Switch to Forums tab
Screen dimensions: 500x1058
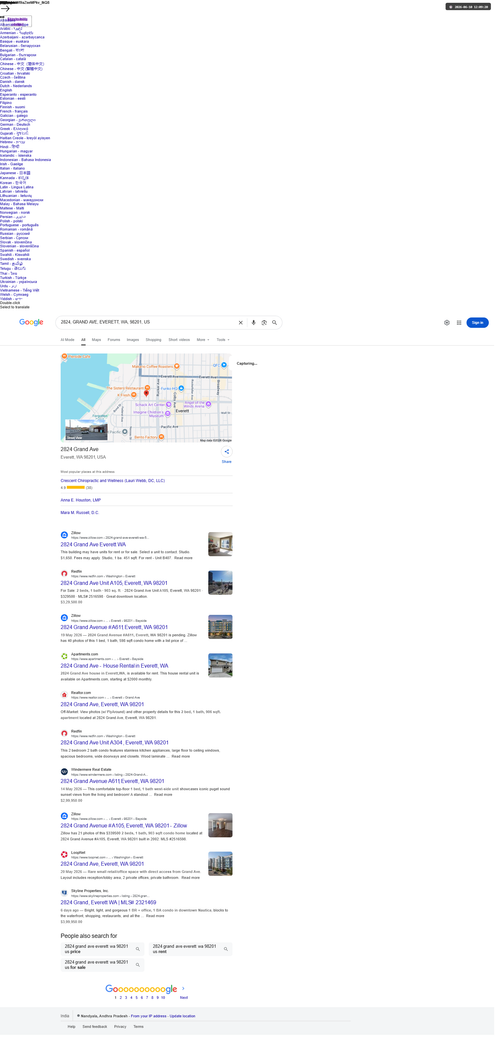[x=114, y=339]
